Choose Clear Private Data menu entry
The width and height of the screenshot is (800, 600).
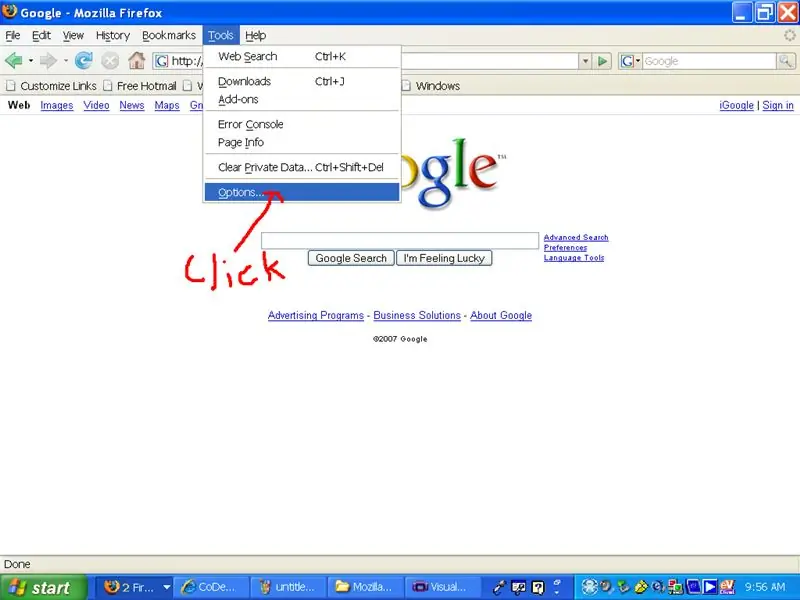[x=302, y=167]
